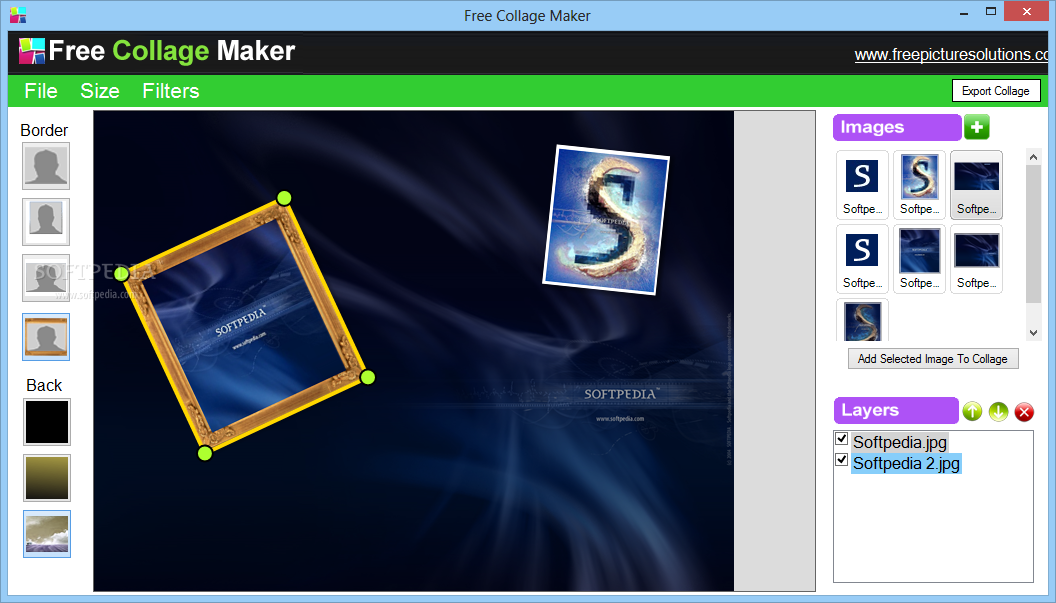Select the partially visible bottom-row thumbnail
The image size is (1056, 603).
(862, 321)
